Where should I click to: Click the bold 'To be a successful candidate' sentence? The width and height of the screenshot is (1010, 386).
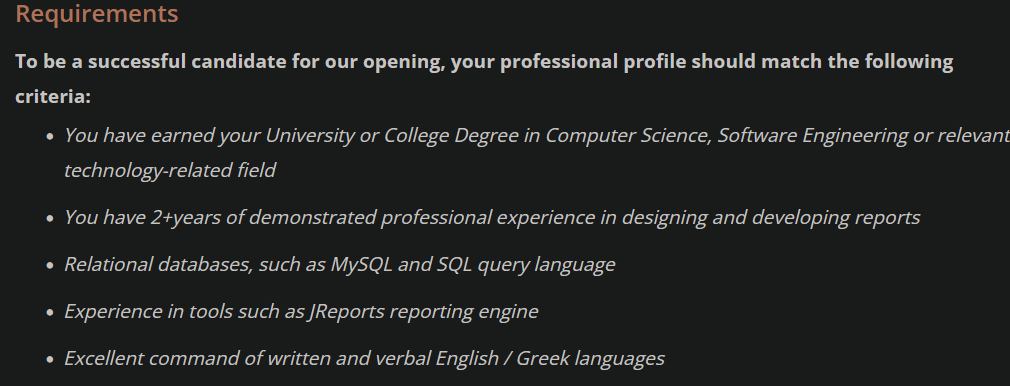coord(484,79)
